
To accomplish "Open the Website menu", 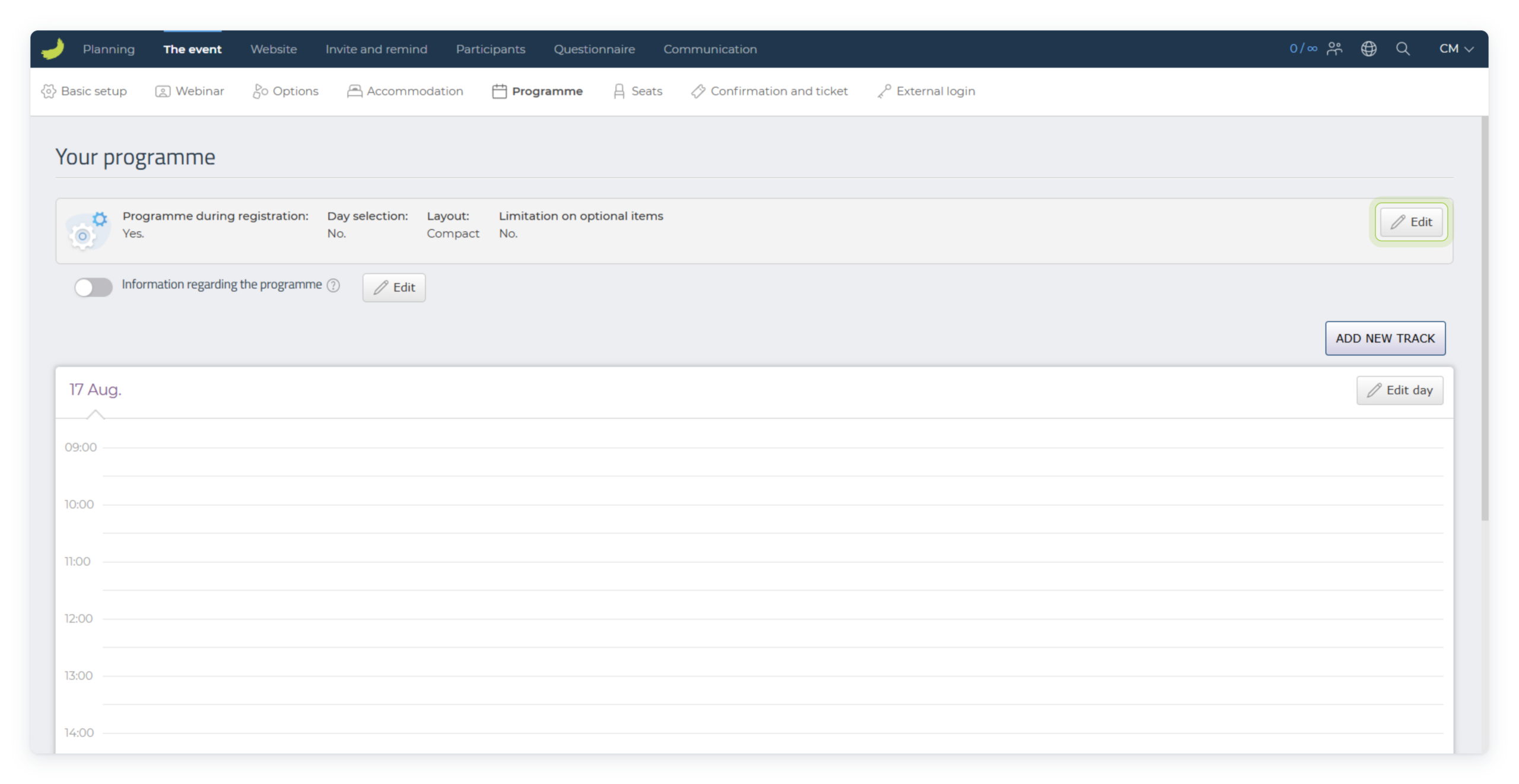I will click(x=274, y=49).
